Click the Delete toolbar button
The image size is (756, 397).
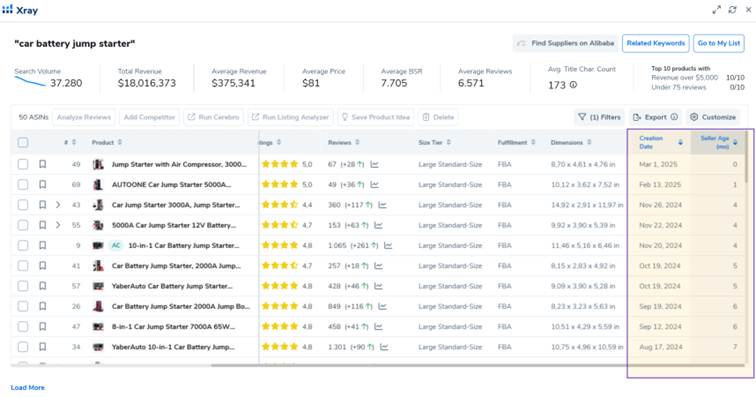438,117
